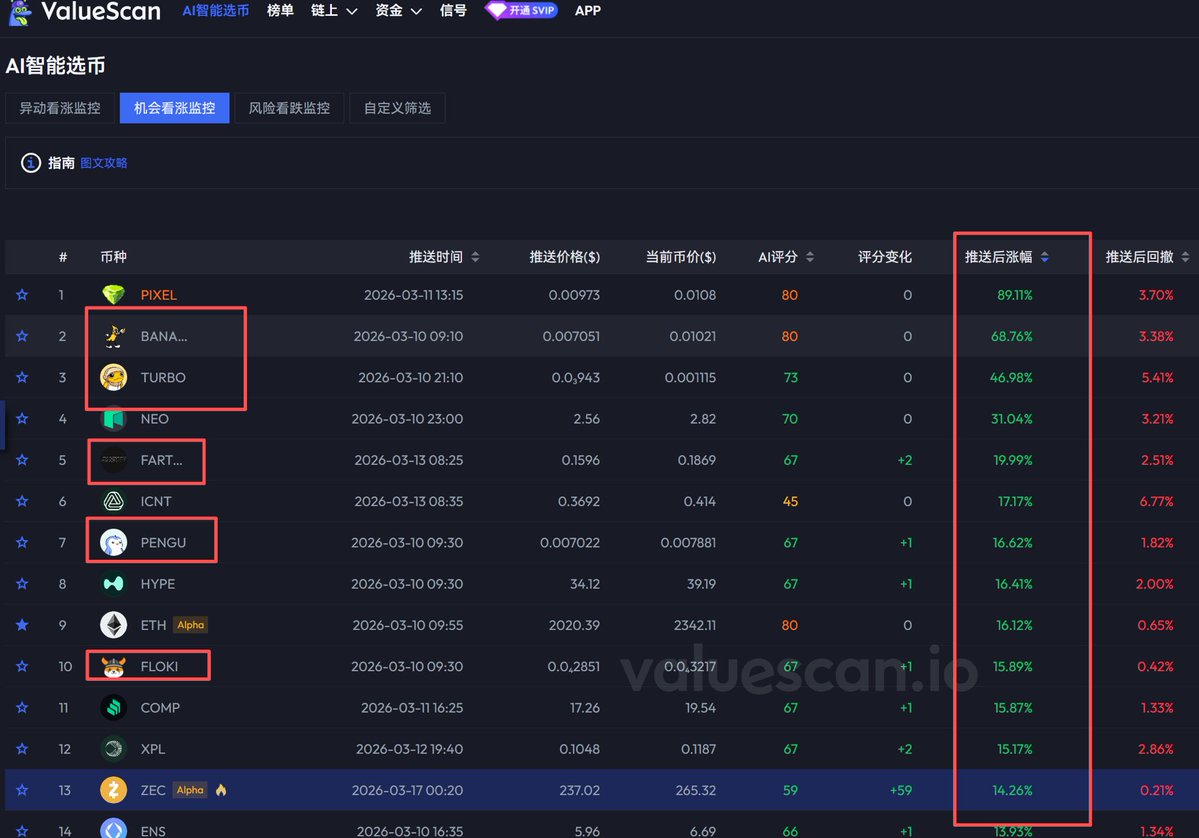Screen dimensions: 1199x838
Task: Click the TURBO coin icon
Action: [113, 377]
